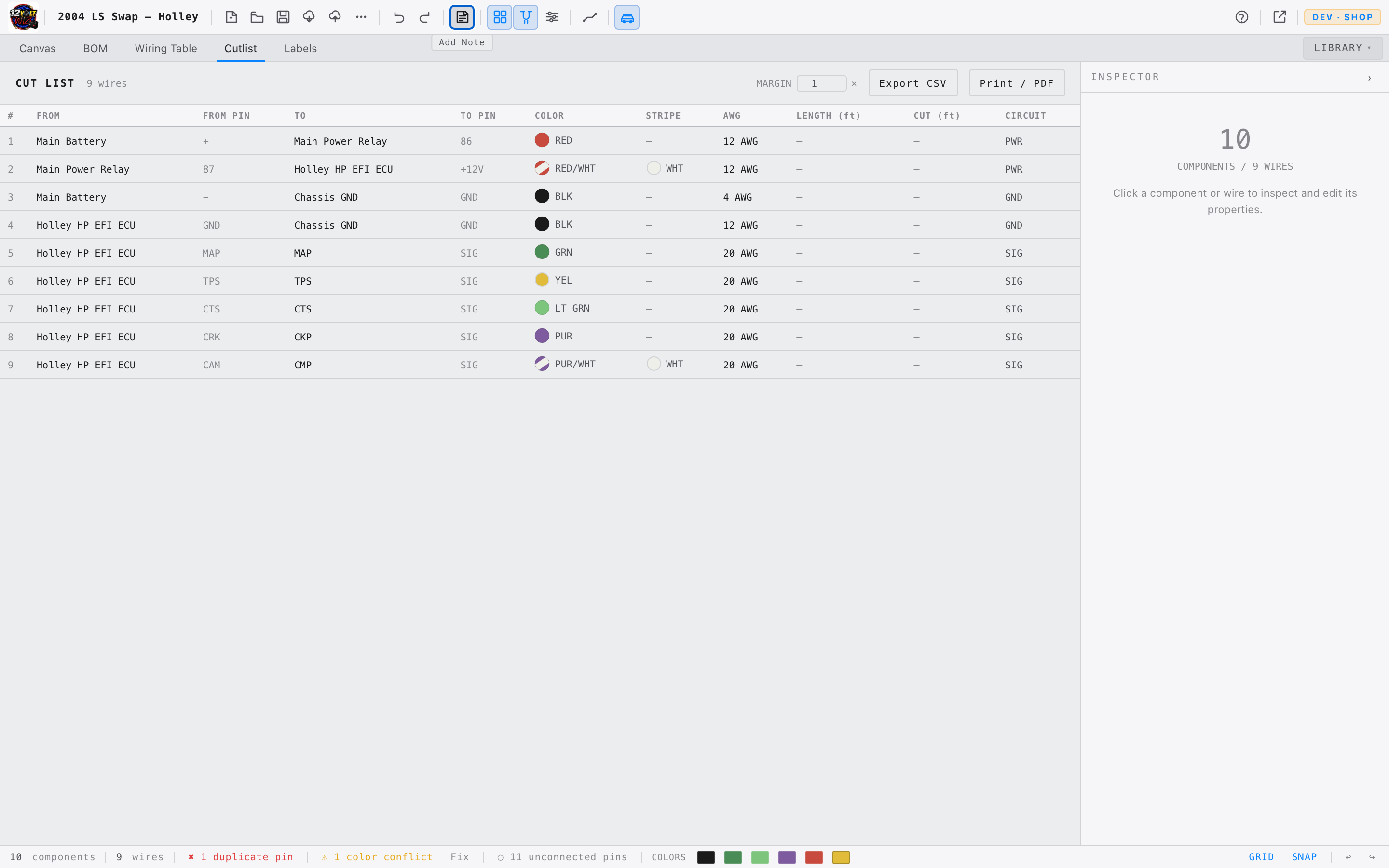
Task: Open the external link share icon
Action: [1280, 17]
